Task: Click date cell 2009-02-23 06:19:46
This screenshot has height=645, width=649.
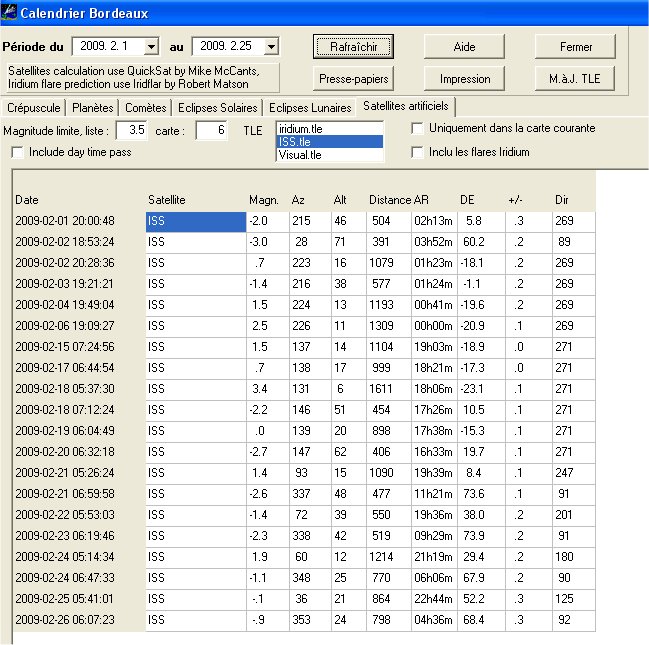Action: tap(65, 536)
